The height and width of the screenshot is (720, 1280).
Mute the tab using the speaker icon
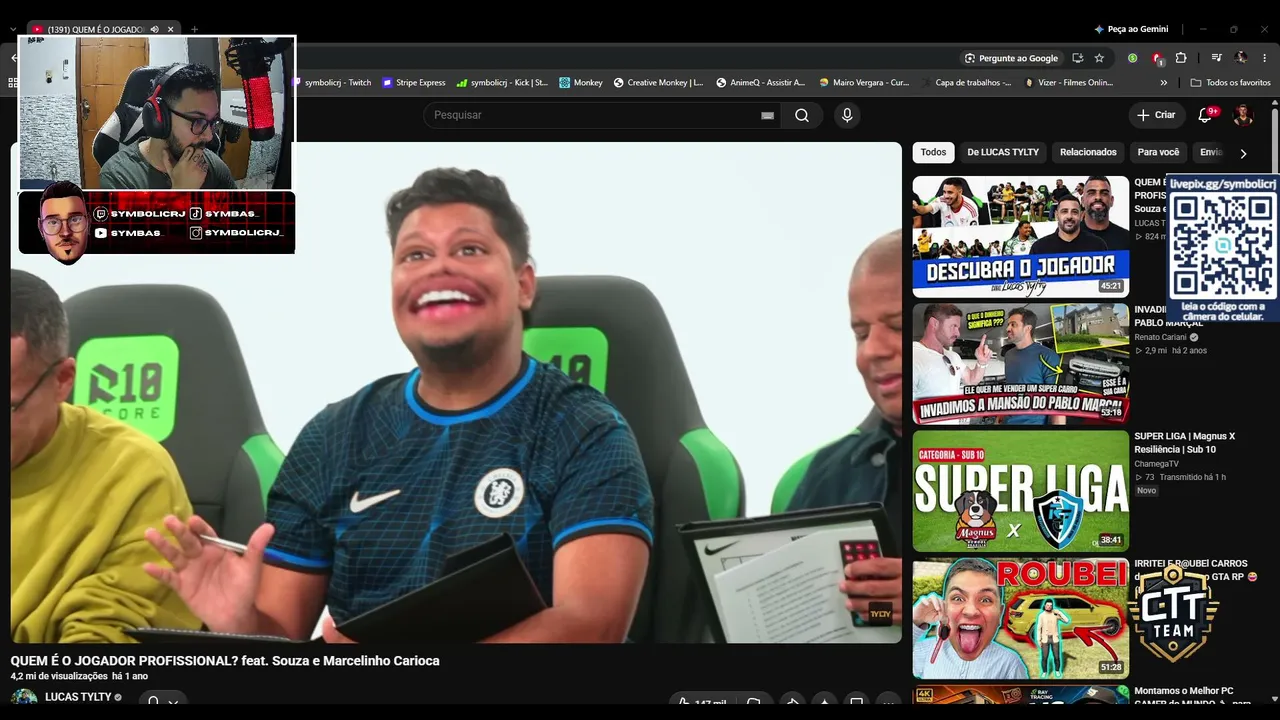click(x=154, y=29)
